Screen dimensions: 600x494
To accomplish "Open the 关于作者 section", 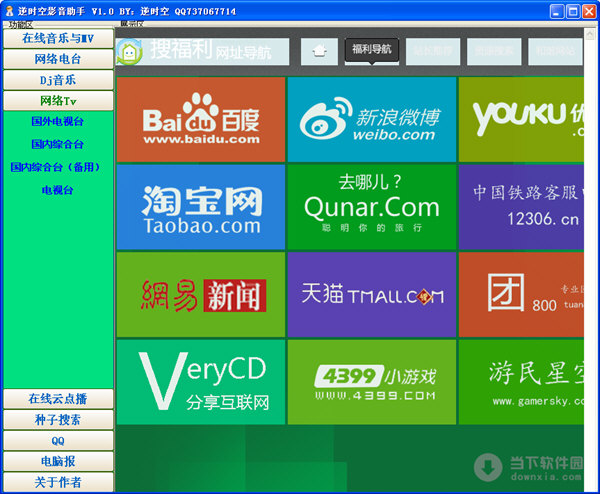I will 58,482.
